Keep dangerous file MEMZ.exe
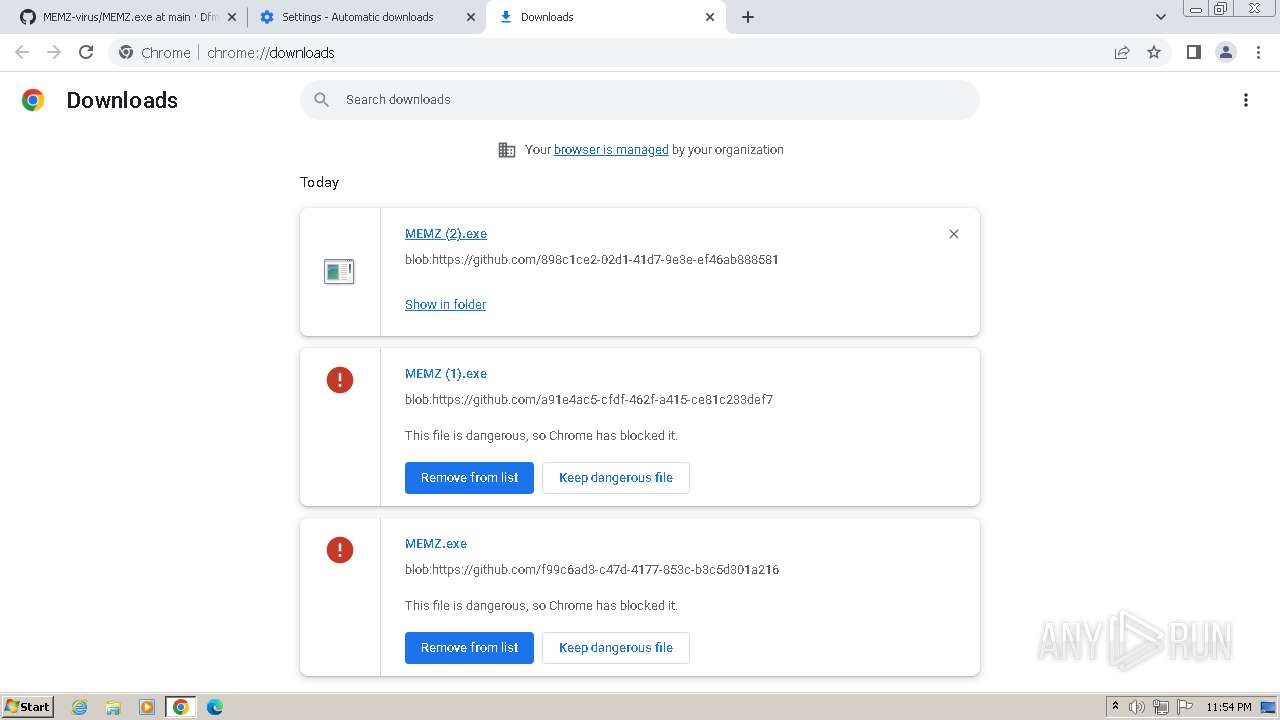The image size is (1280, 720). (x=616, y=648)
